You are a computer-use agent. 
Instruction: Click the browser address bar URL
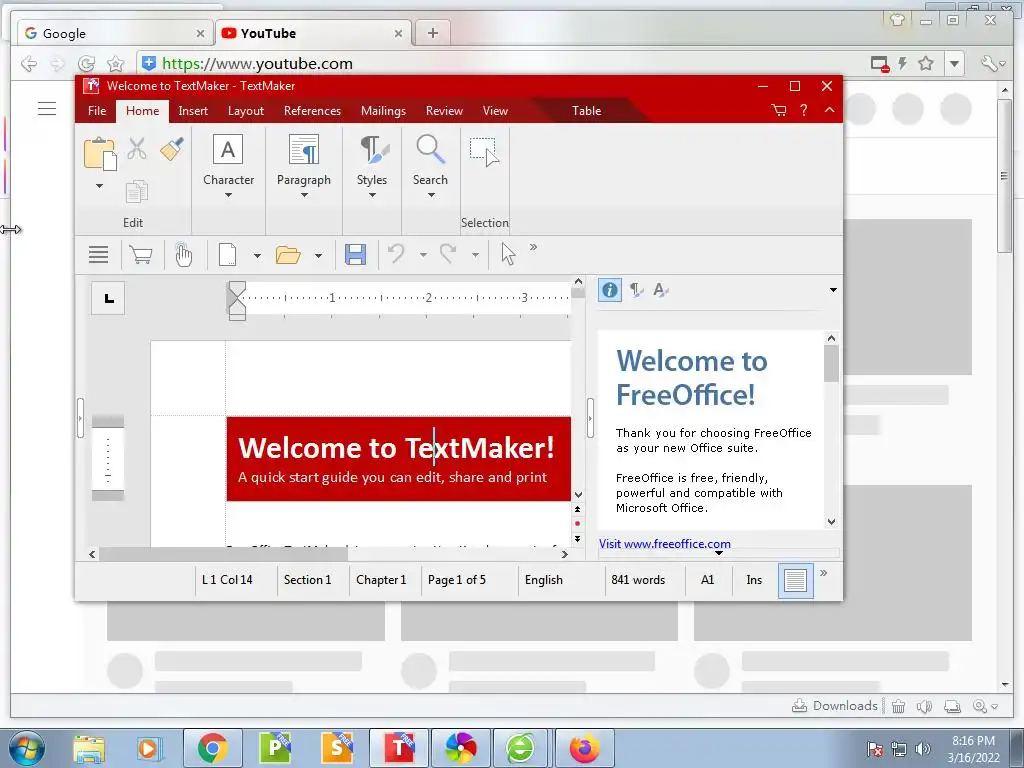coord(257,63)
